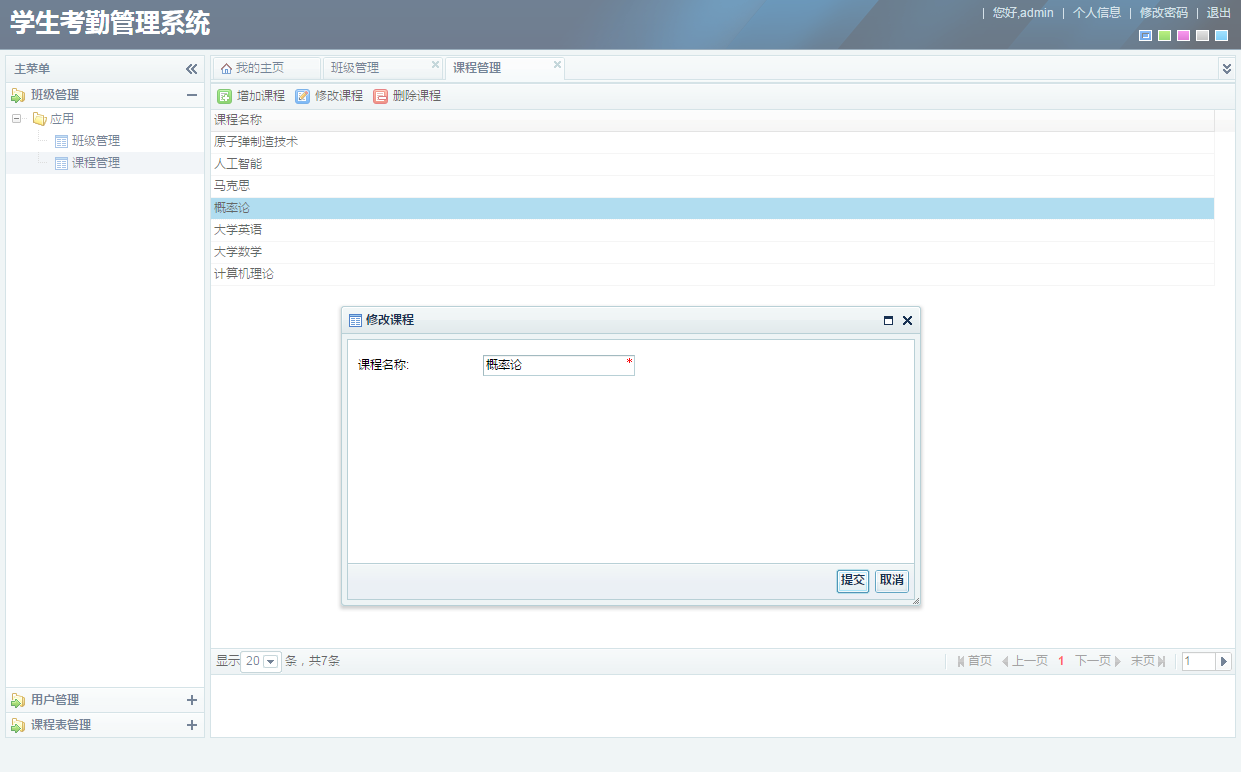Click the 课程名称 column header
The image size is (1241, 772).
coord(712,120)
